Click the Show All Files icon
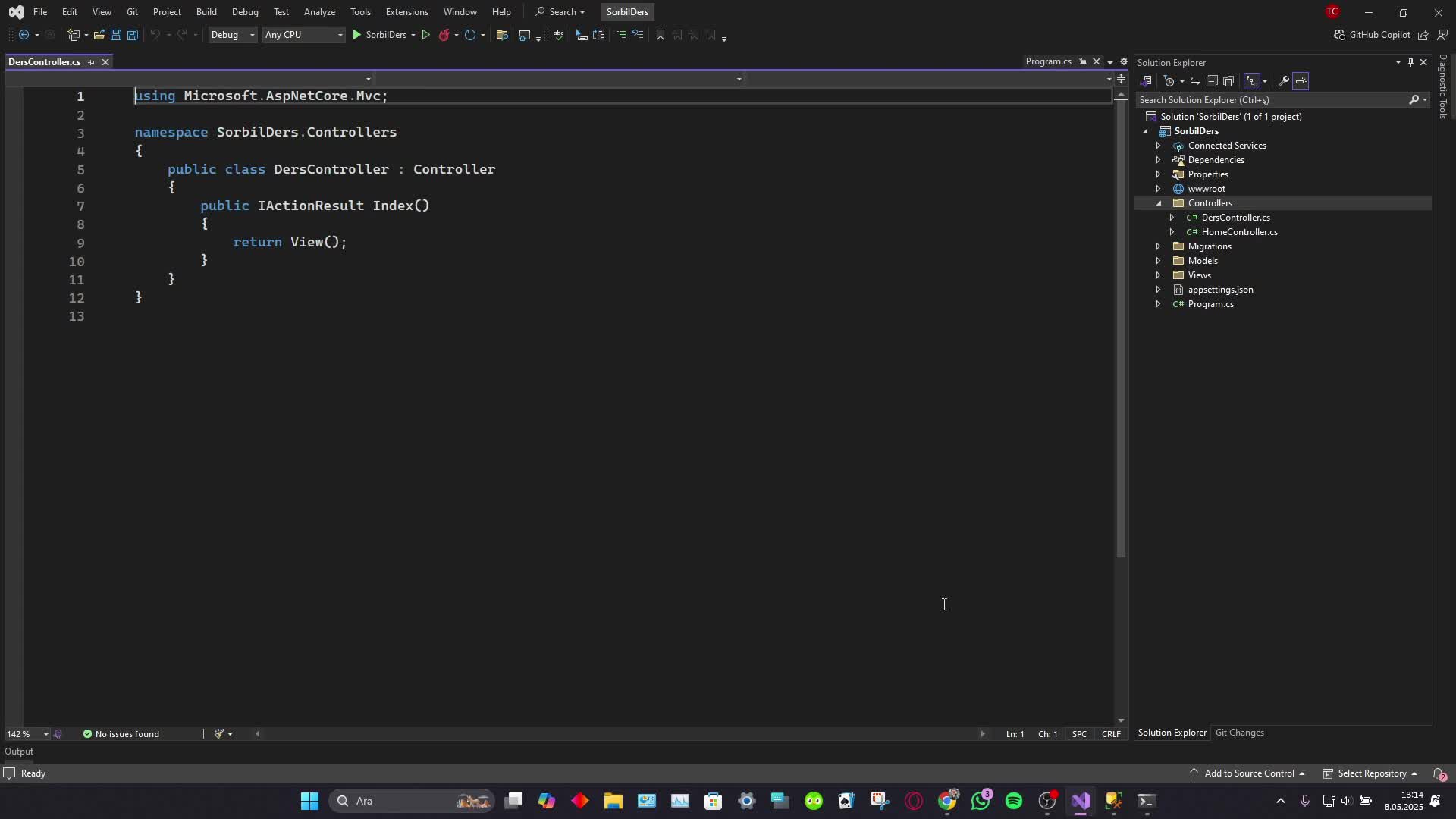Screen dimensions: 1456x819 point(1228,81)
